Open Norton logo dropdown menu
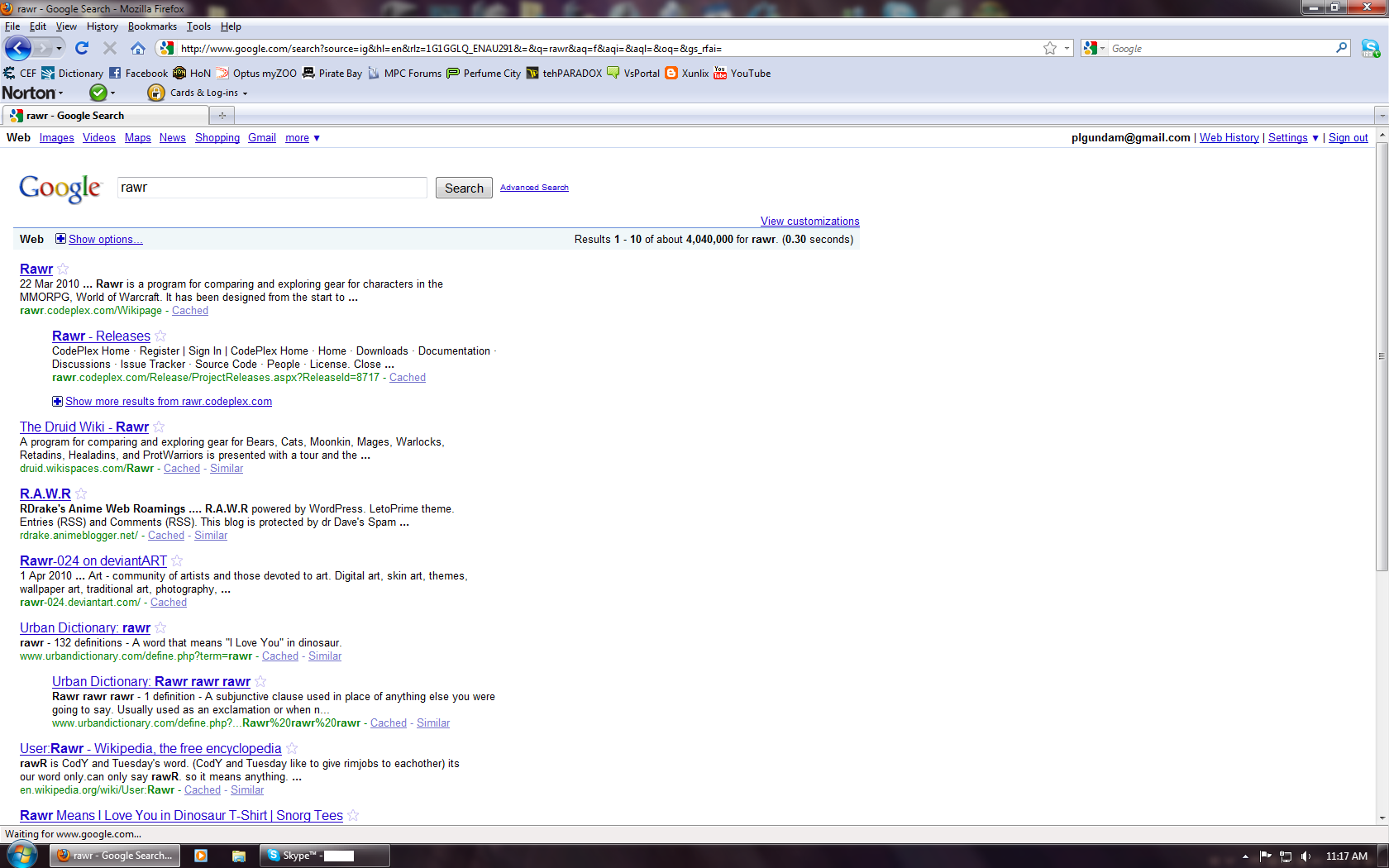The height and width of the screenshot is (868, 1389). coord(32,93)
